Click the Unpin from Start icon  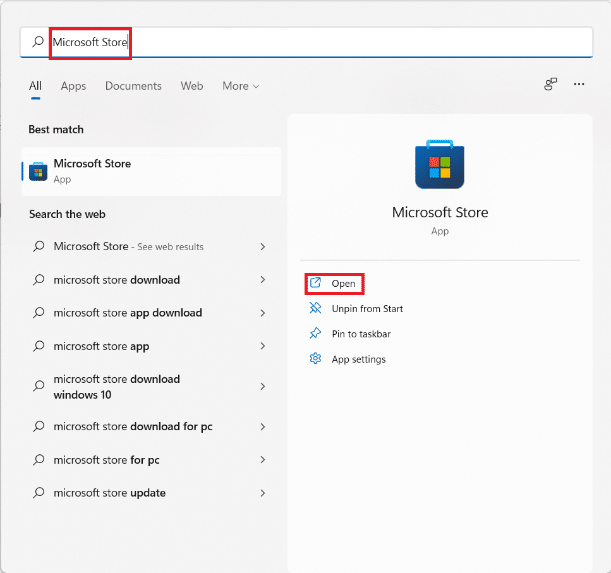(x=315, y=309)
